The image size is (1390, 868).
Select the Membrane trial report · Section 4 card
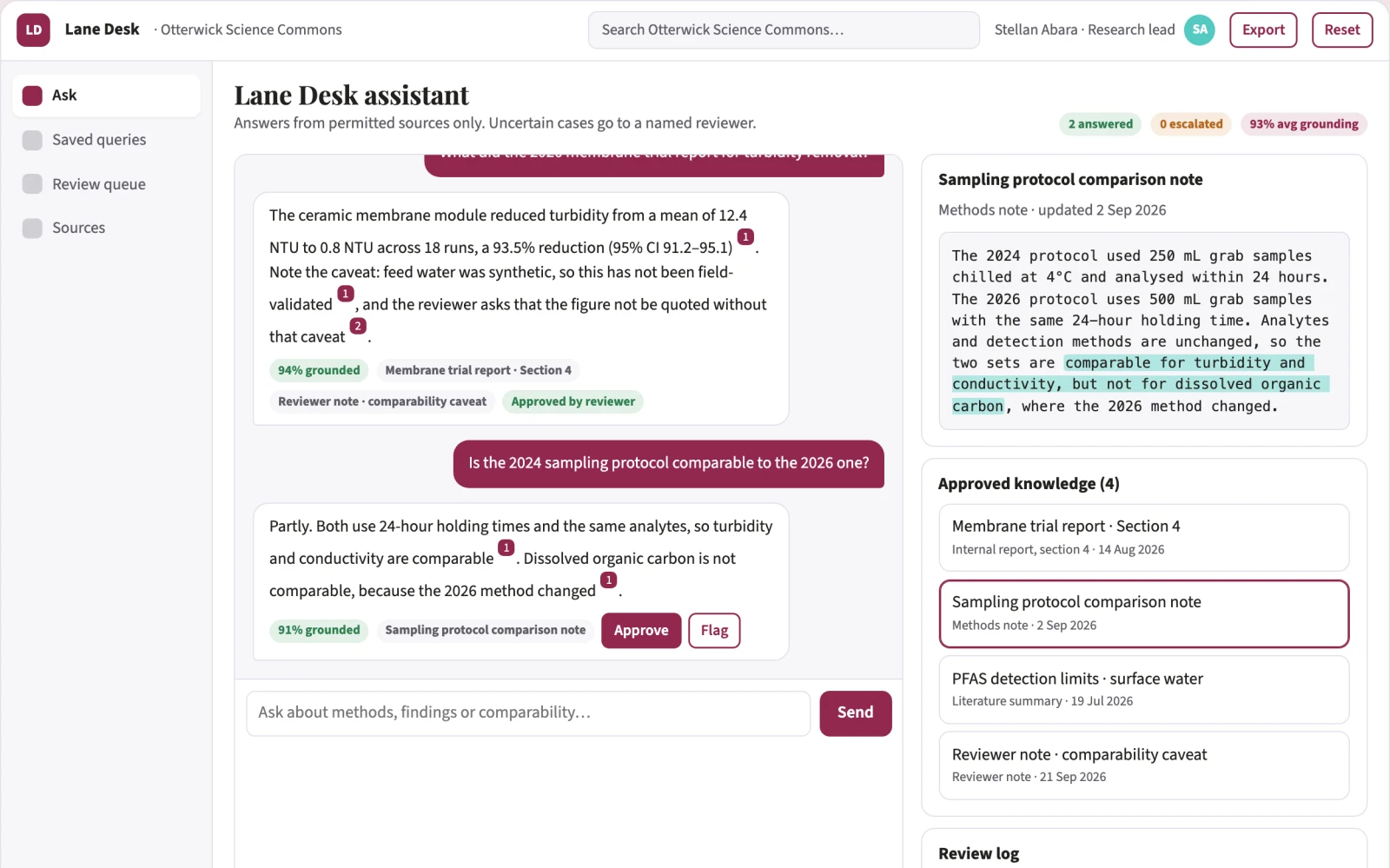click(1143, 537)
